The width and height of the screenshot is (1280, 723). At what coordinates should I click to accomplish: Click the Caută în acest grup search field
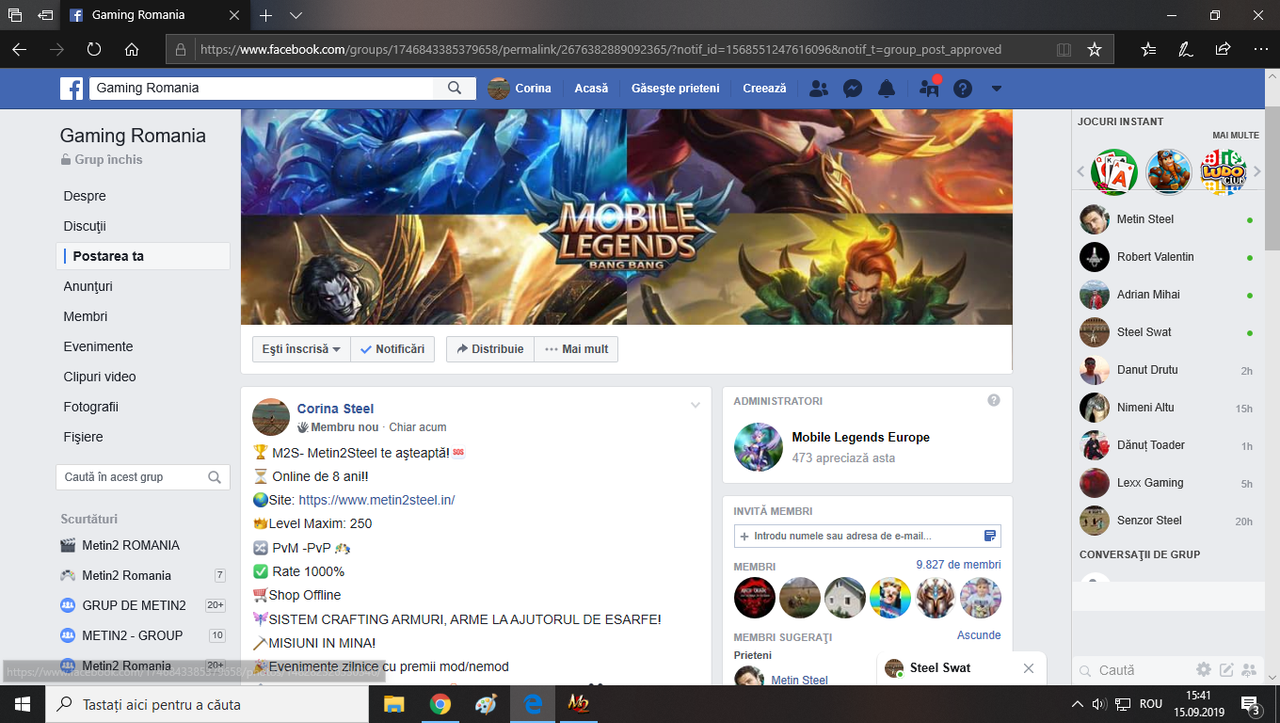coord(143,477)
